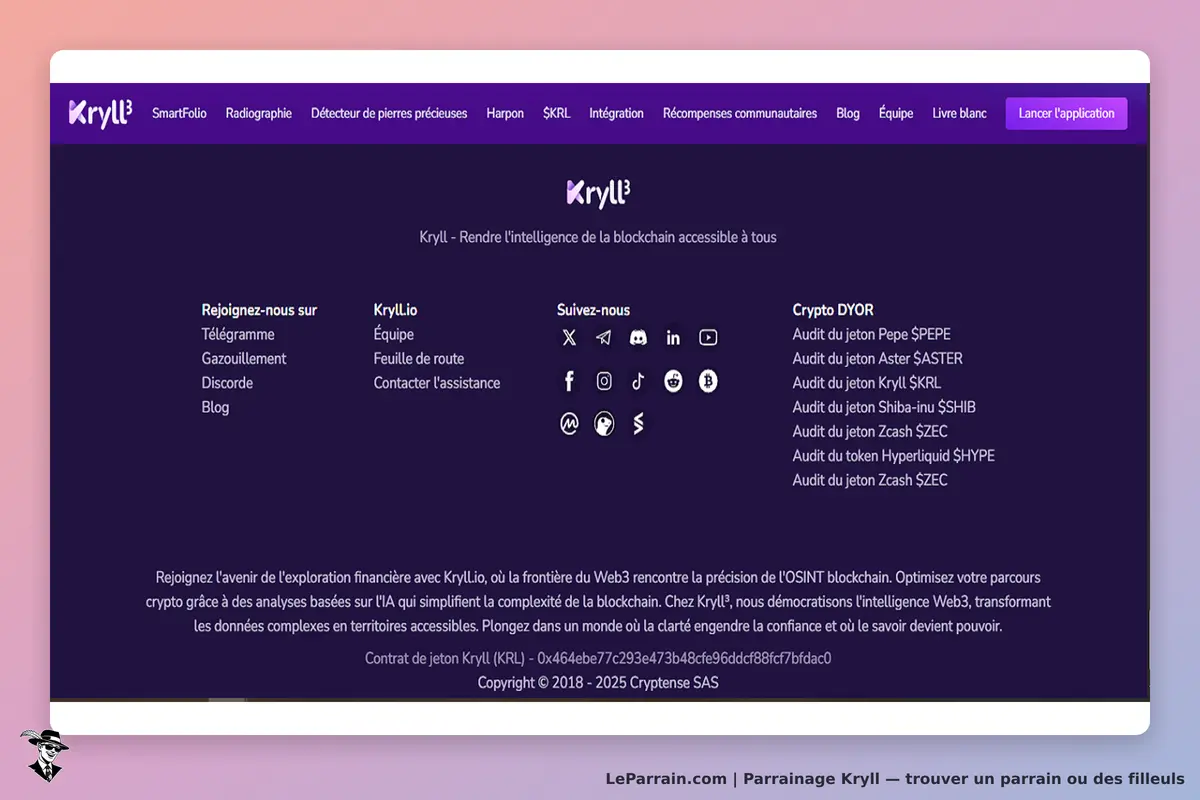
Task: Open Audit du jeton Pepe $PEPE
Action: point(872,334)
